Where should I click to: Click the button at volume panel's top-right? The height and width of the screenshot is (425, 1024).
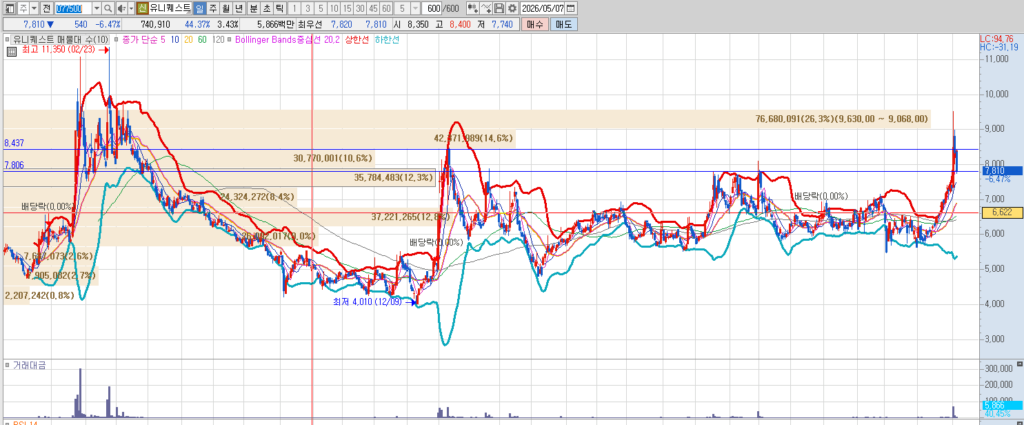click(1019, 363)
